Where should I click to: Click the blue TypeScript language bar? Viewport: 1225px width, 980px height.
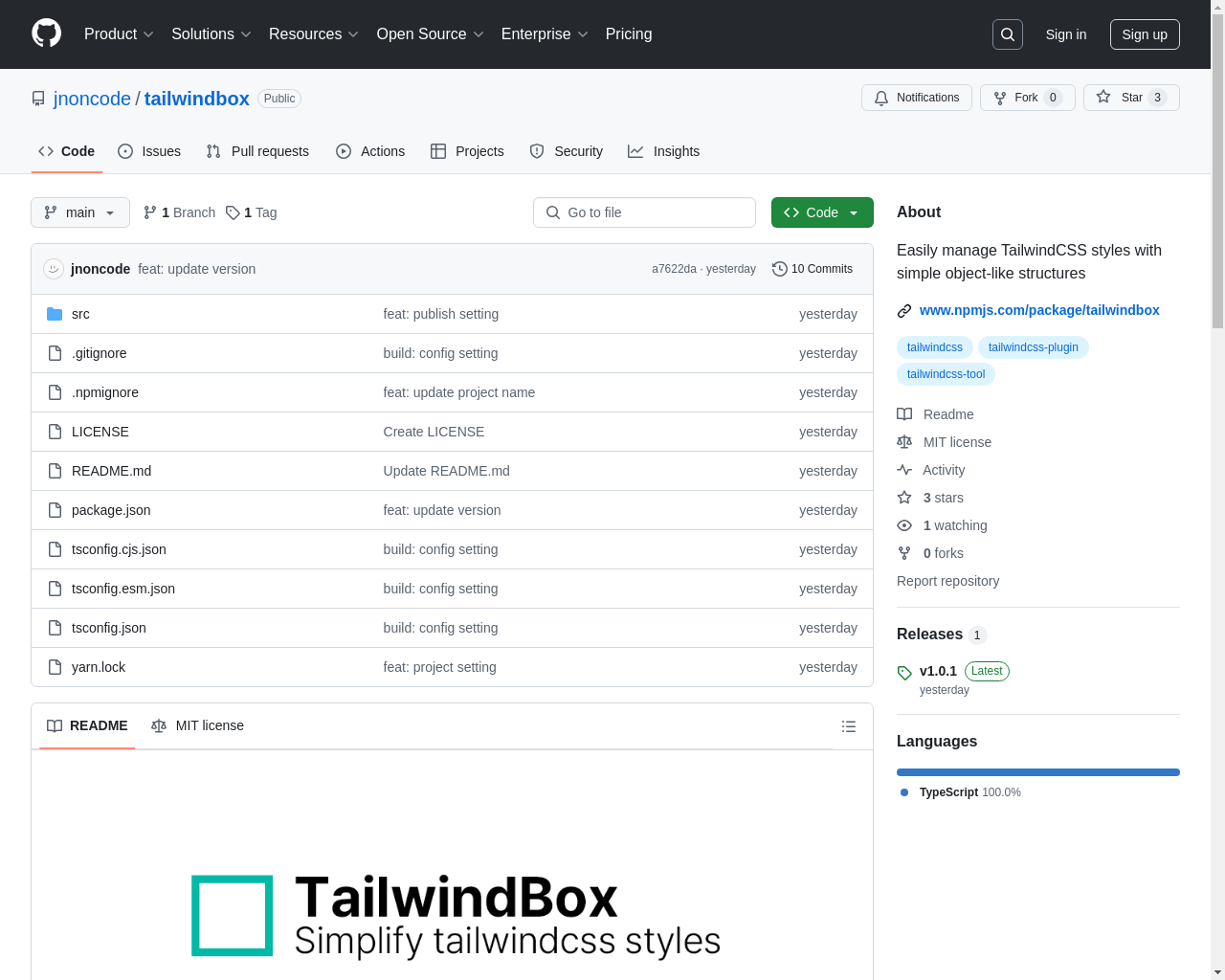(1038, 772)
